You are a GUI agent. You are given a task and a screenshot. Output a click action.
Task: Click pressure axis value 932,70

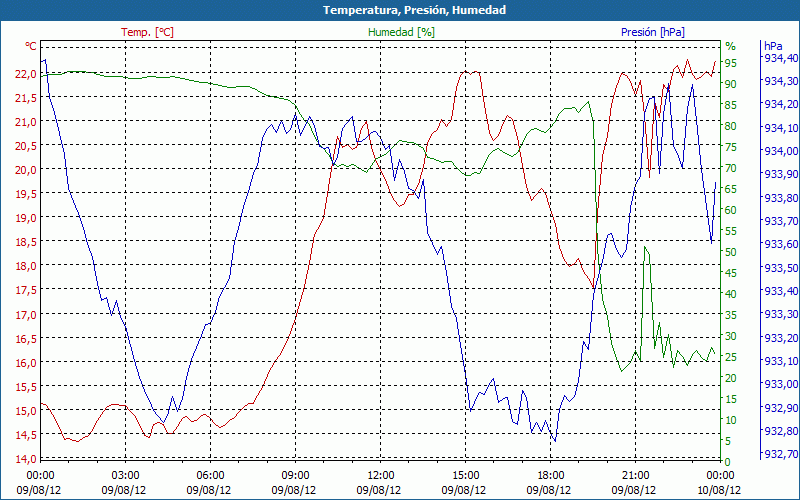pos(780,455)
